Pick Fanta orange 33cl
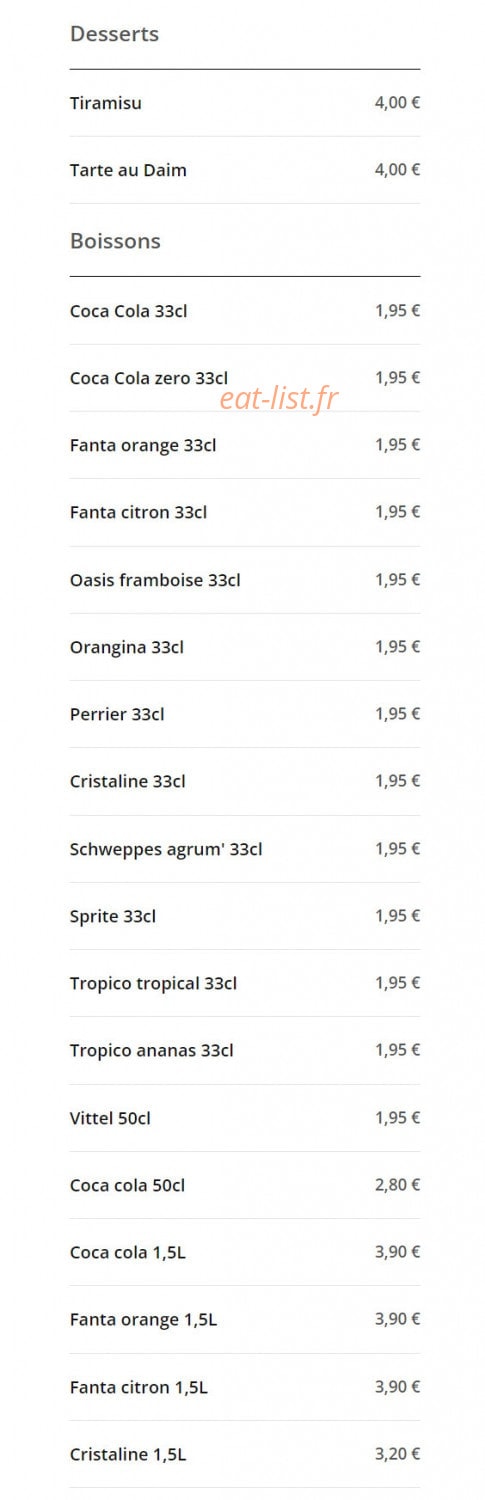This screenshot has height=1500, width=485. 245,445
